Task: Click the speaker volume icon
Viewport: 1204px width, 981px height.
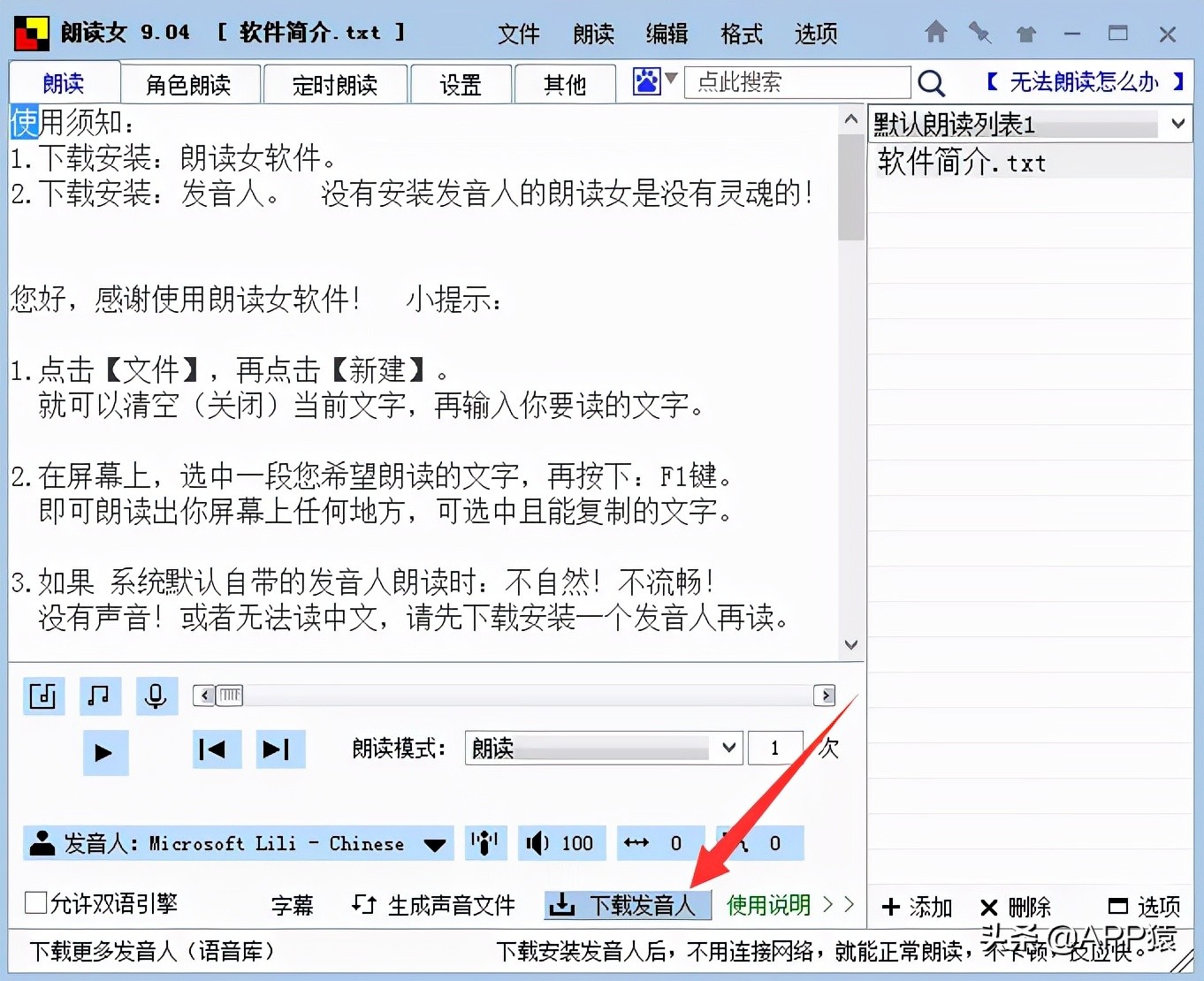Action: pos(537,843)
